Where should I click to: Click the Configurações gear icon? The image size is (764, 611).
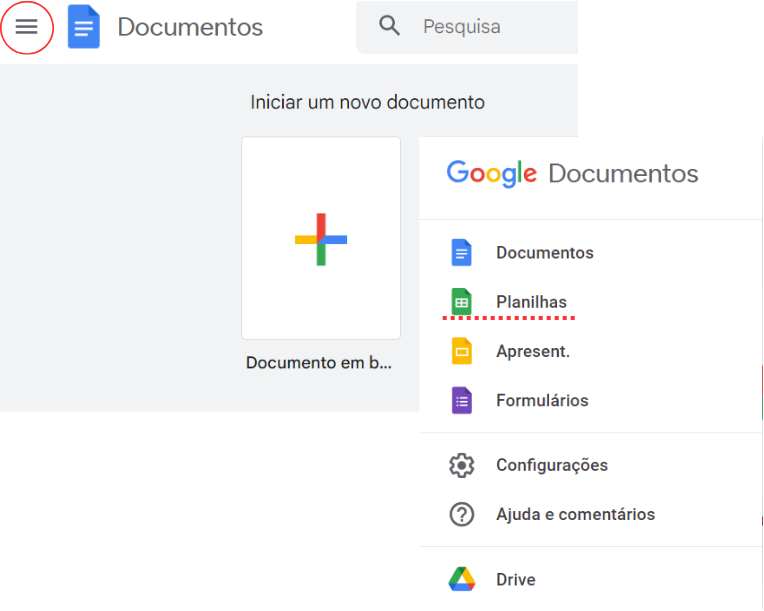461,465
